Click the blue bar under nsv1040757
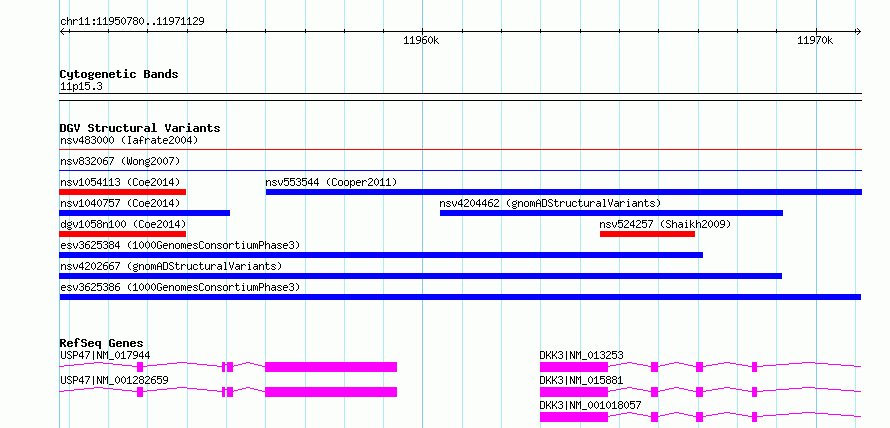890x428 pixels. click(x=145, y=213)
